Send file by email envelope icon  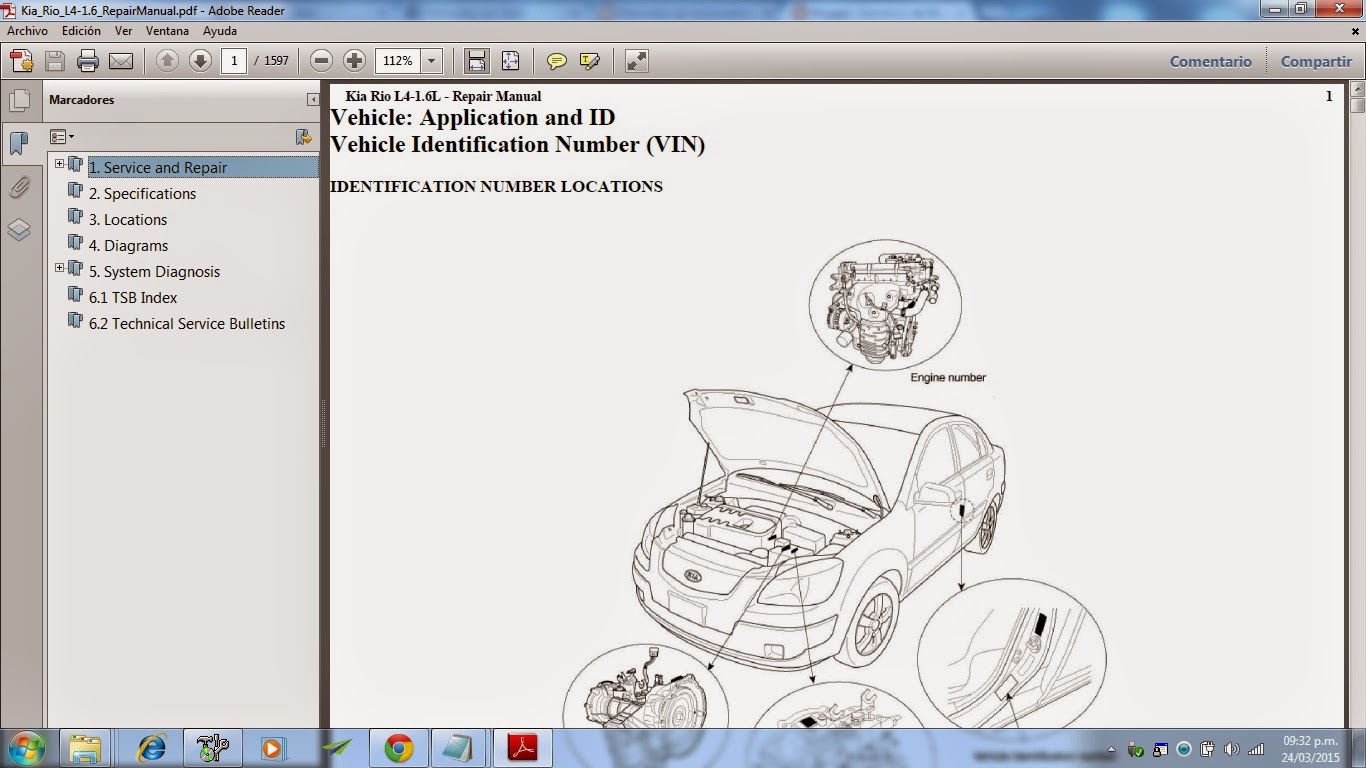pos(121,61)
